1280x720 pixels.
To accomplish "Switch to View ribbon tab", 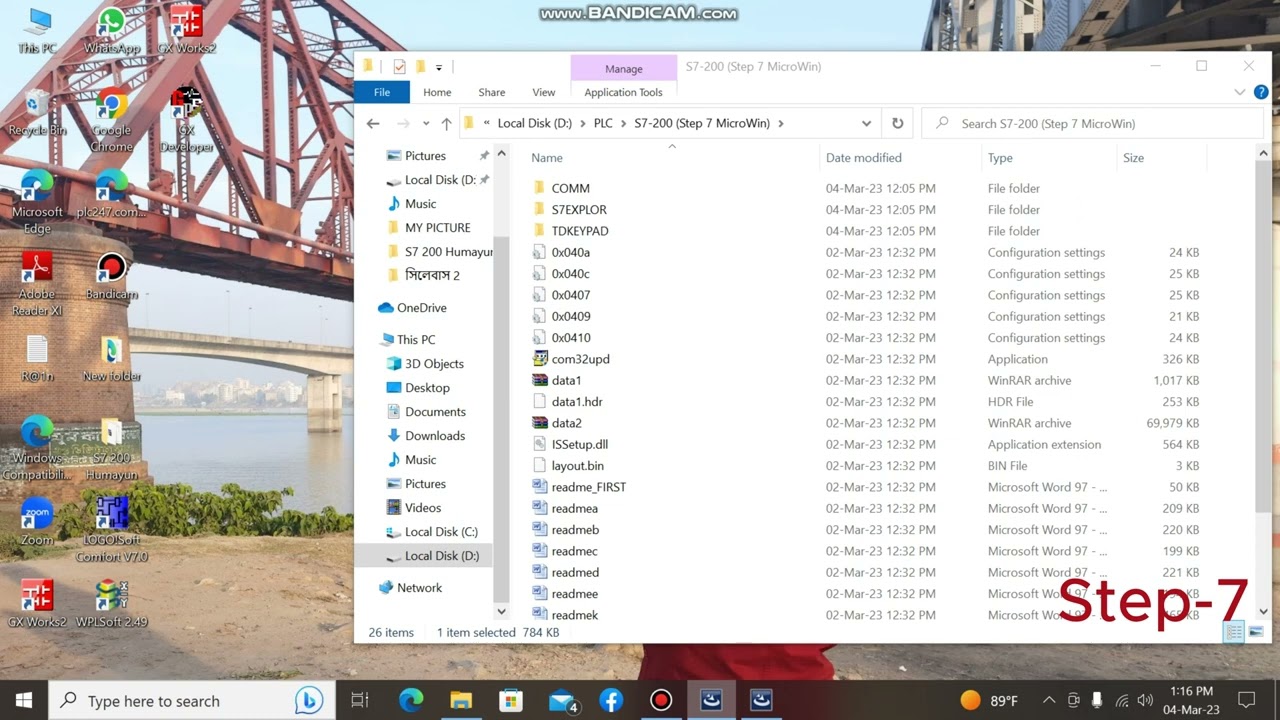I will (544, 92).
